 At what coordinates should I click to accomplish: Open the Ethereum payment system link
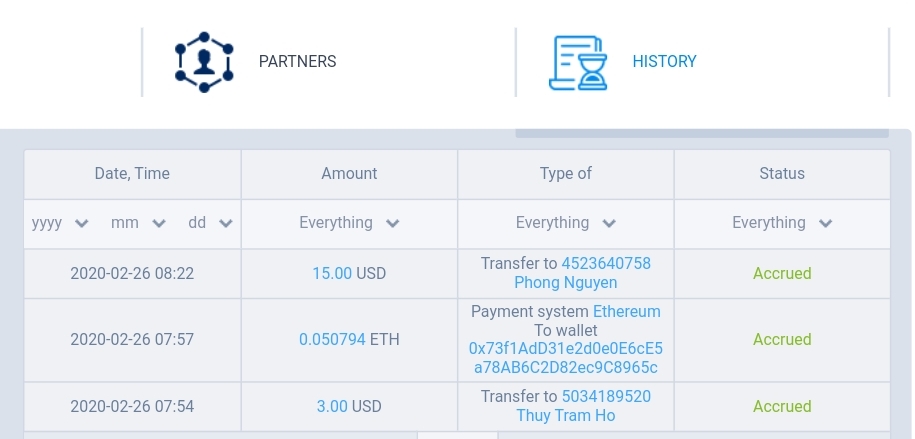coord(627,312)
